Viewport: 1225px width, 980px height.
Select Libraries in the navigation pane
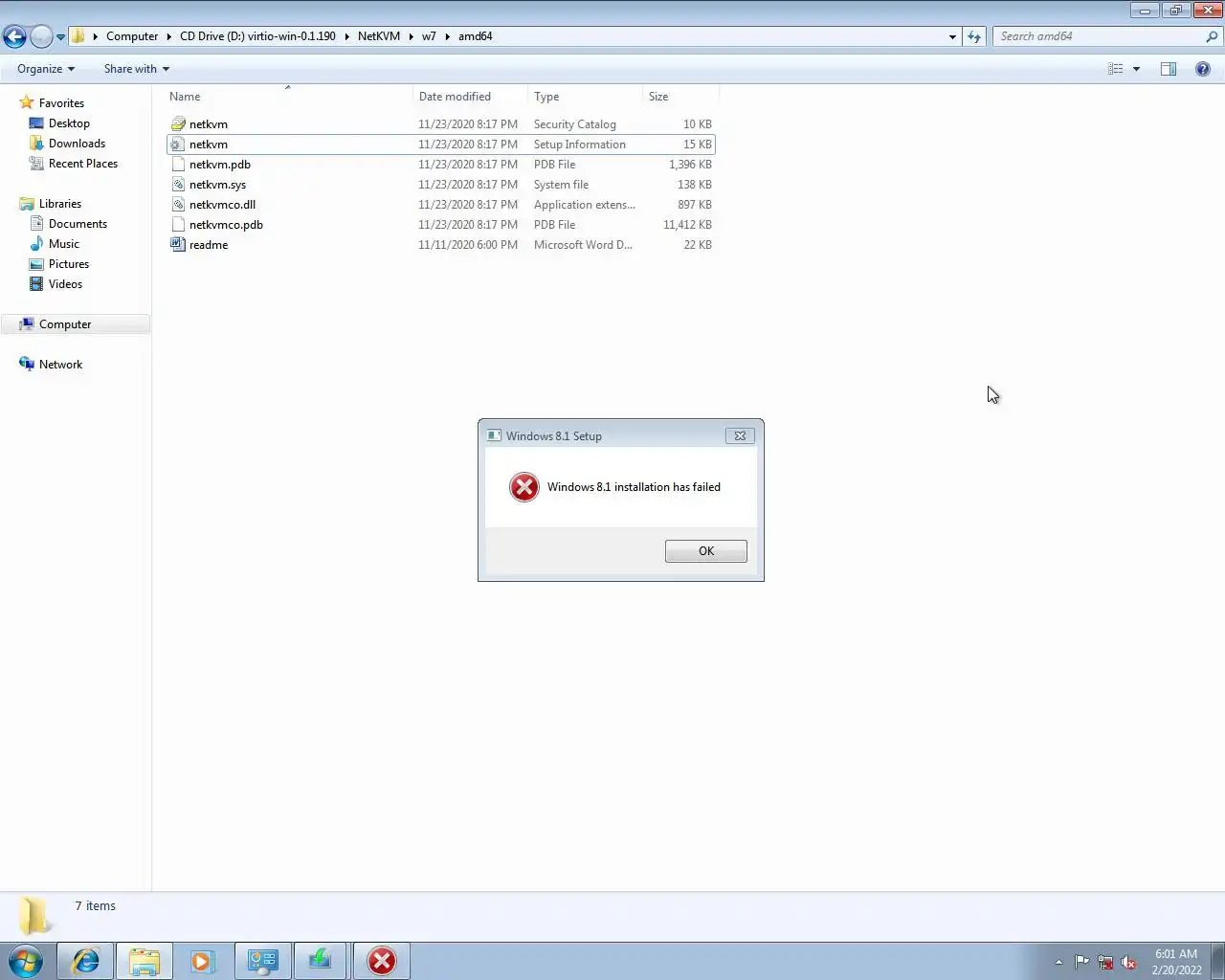click(x=59, y=204)
